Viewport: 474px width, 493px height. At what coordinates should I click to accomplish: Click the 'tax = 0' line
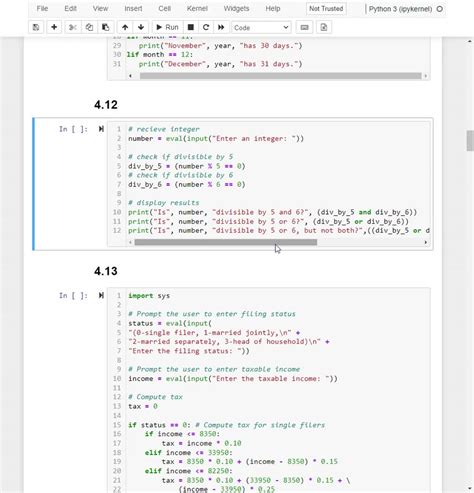(143, 406)
